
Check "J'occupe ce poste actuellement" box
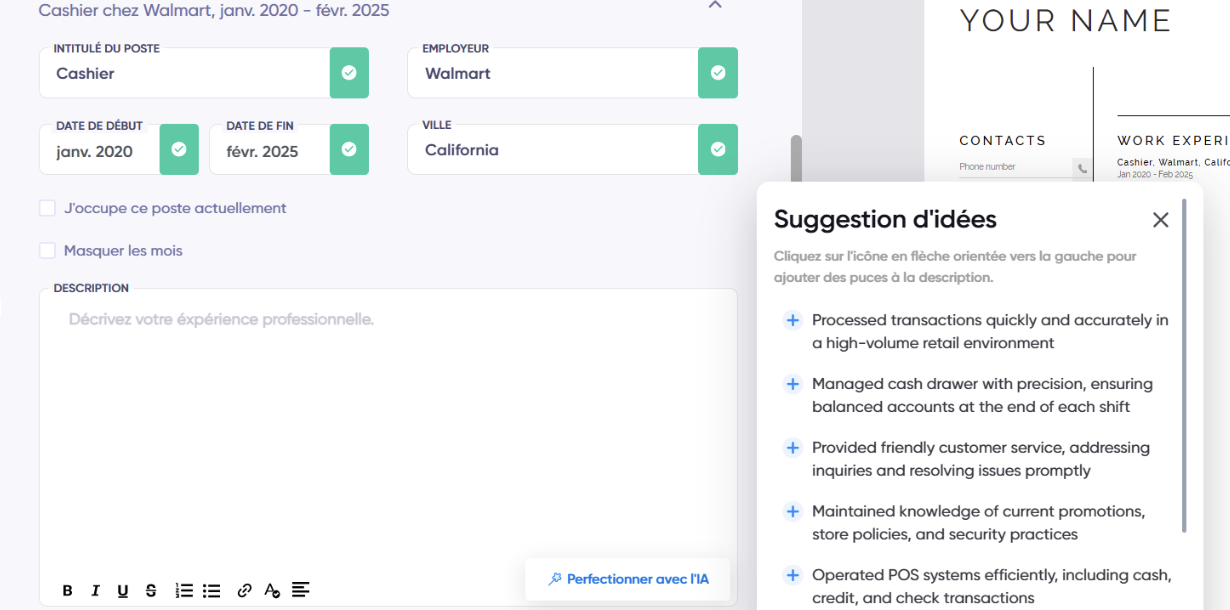pyautogui.click(x=47, y=208)
